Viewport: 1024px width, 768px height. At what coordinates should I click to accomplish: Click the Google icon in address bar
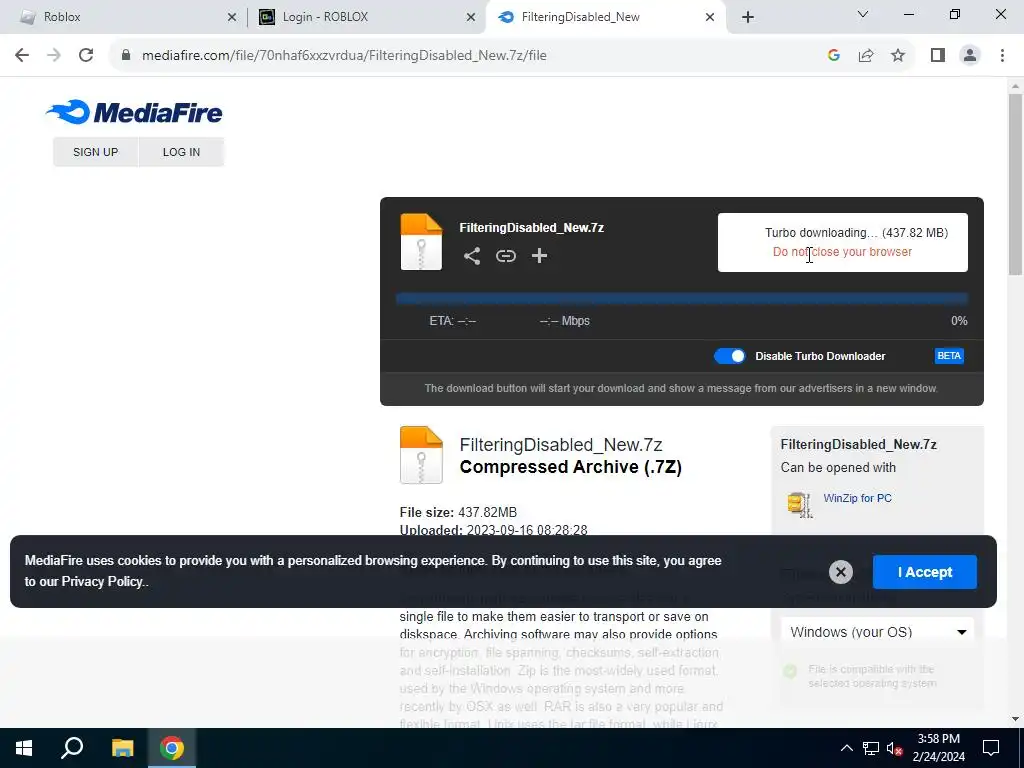tap(833, 56)
